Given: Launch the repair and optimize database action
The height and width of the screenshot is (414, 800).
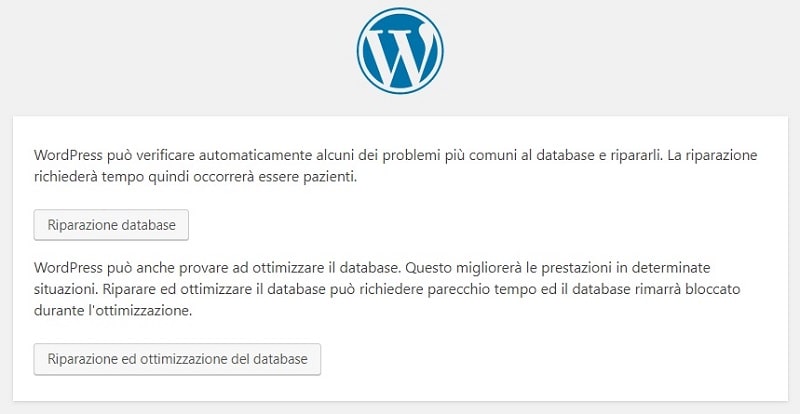Looking at the screenshot, I should [177, 359].
